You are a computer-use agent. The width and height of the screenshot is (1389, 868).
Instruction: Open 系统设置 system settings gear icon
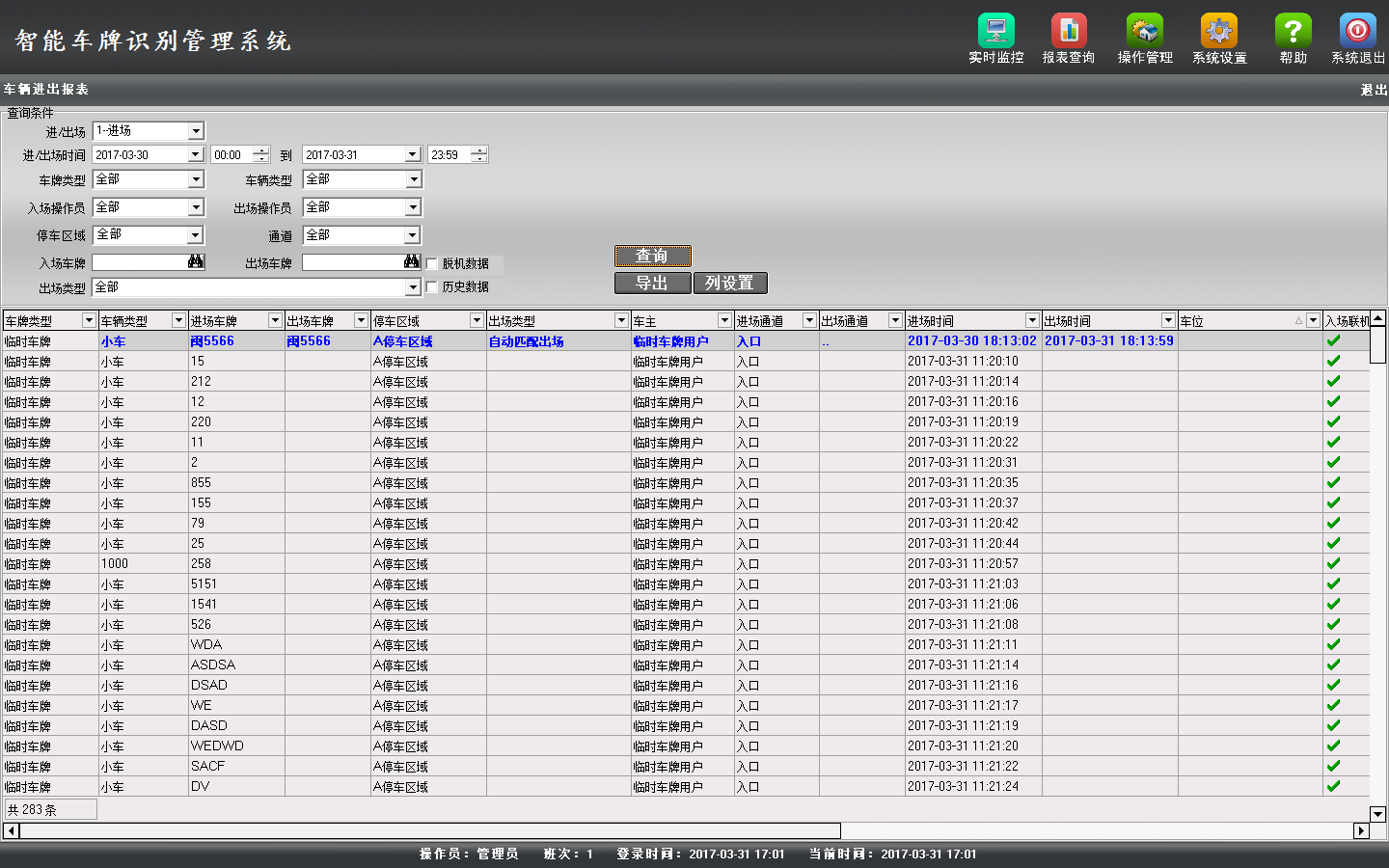tap(1219, 31)
